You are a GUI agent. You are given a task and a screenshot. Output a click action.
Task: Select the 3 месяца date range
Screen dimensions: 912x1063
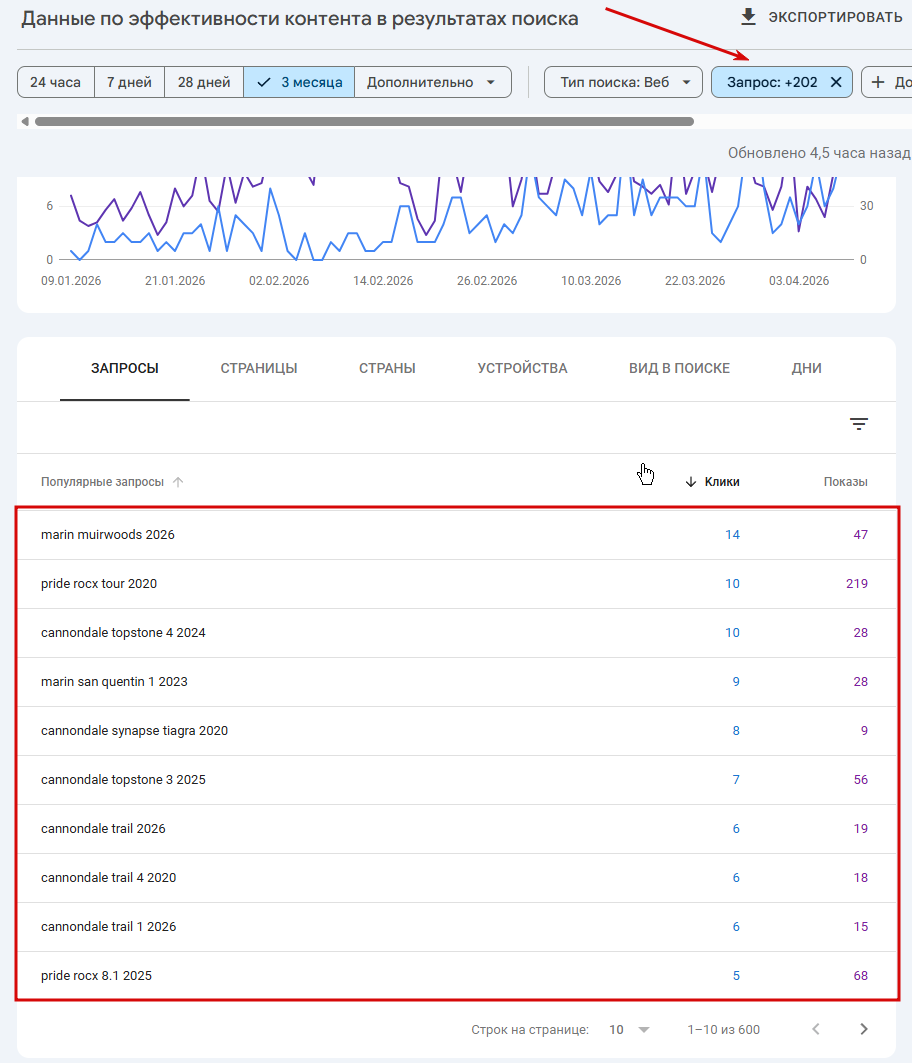pos(299,82)
